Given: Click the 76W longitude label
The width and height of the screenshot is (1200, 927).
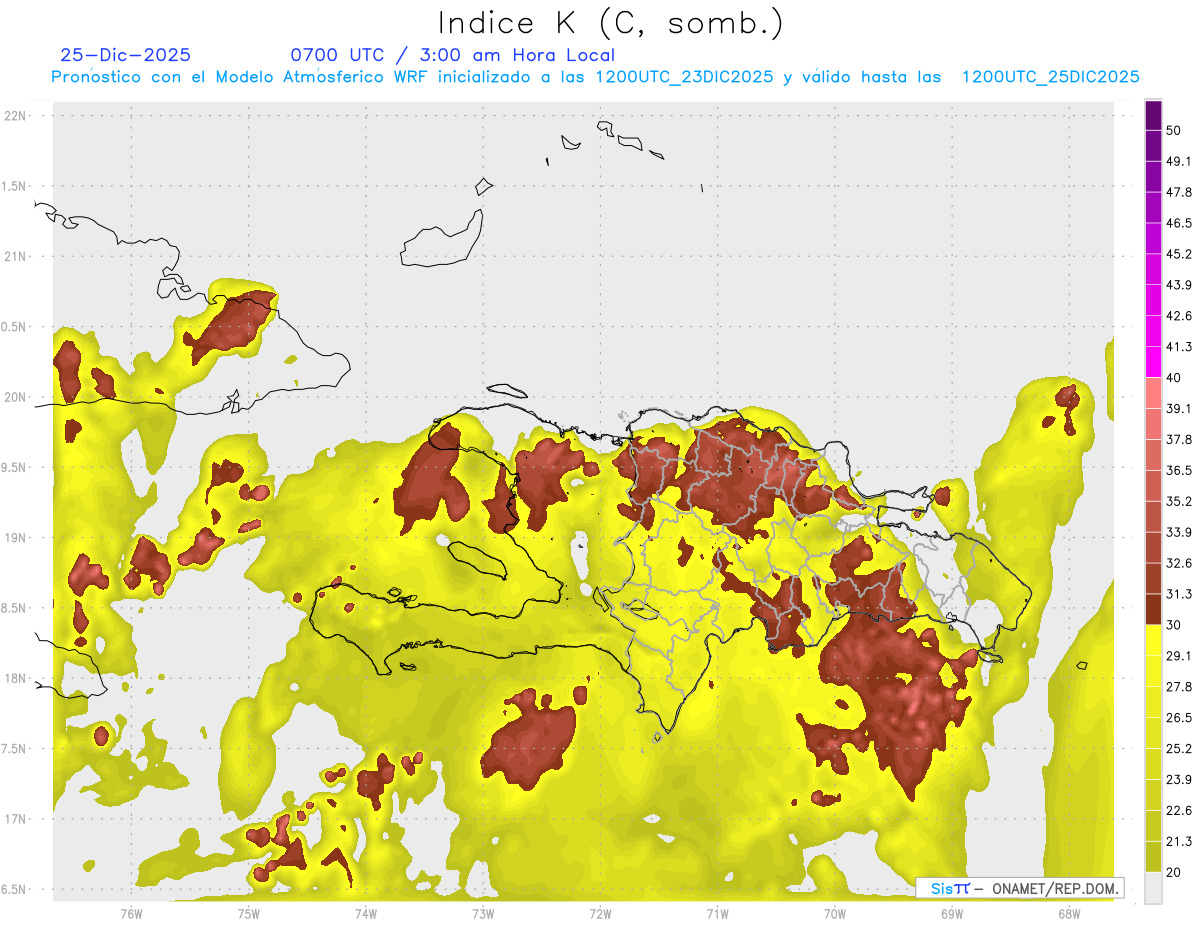Looking at the screenshot, I should point(131,913).
